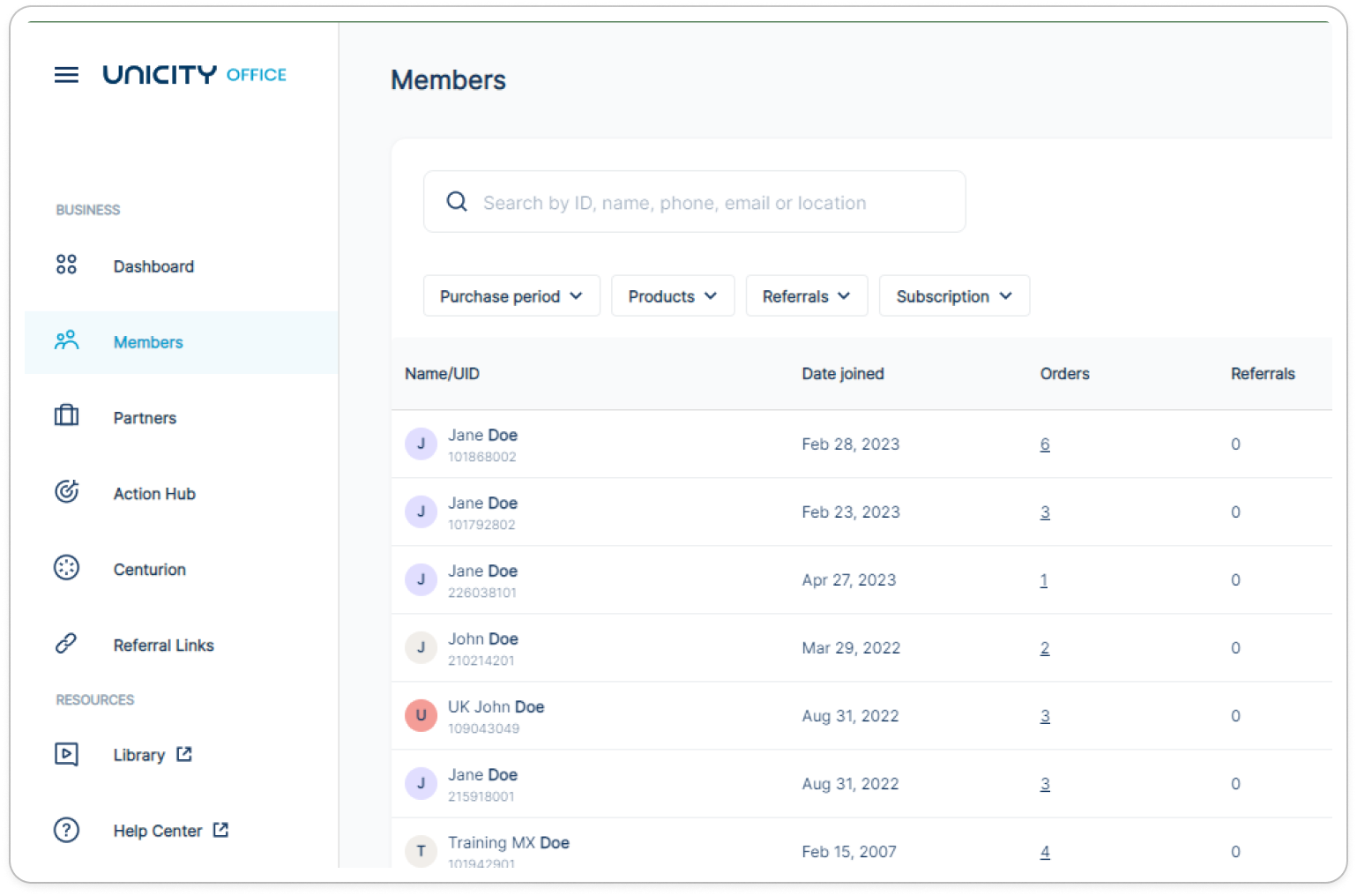Expand the Referrals filter dropdown
The width and height of the screenshot is (1357, 896).
(806, 296)
